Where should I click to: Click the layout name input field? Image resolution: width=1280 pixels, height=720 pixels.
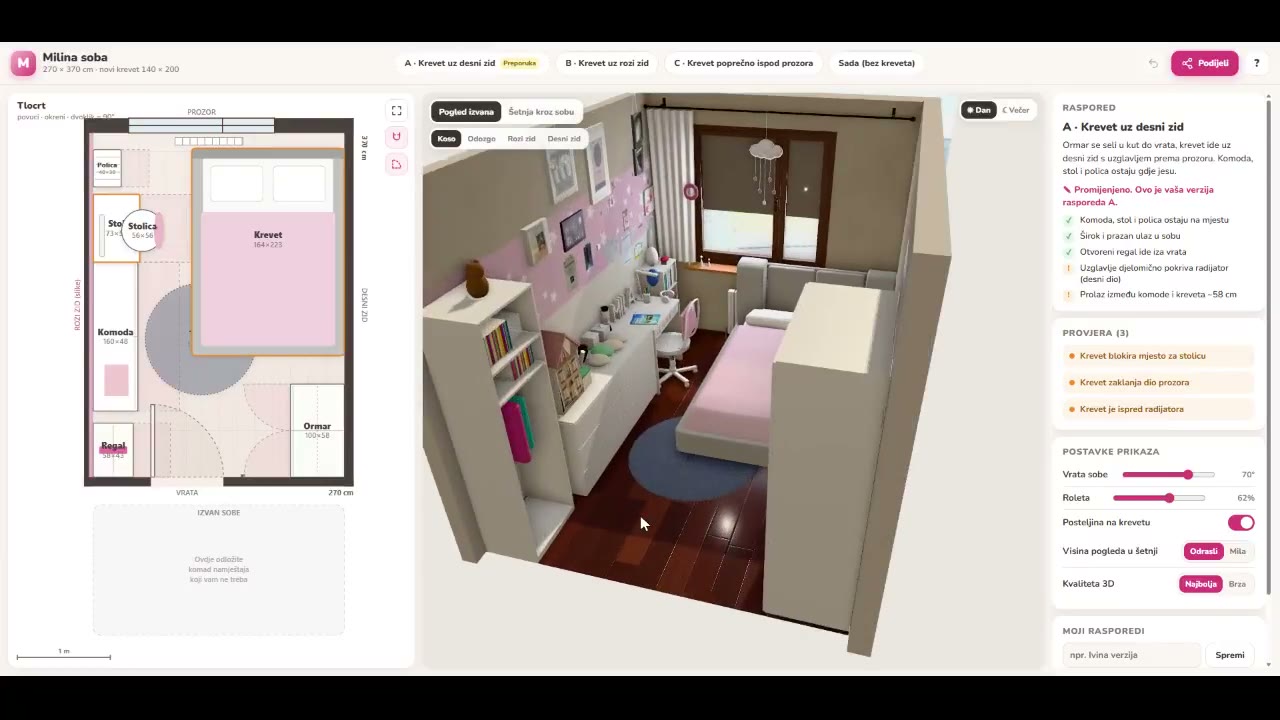coord(1131,655)
